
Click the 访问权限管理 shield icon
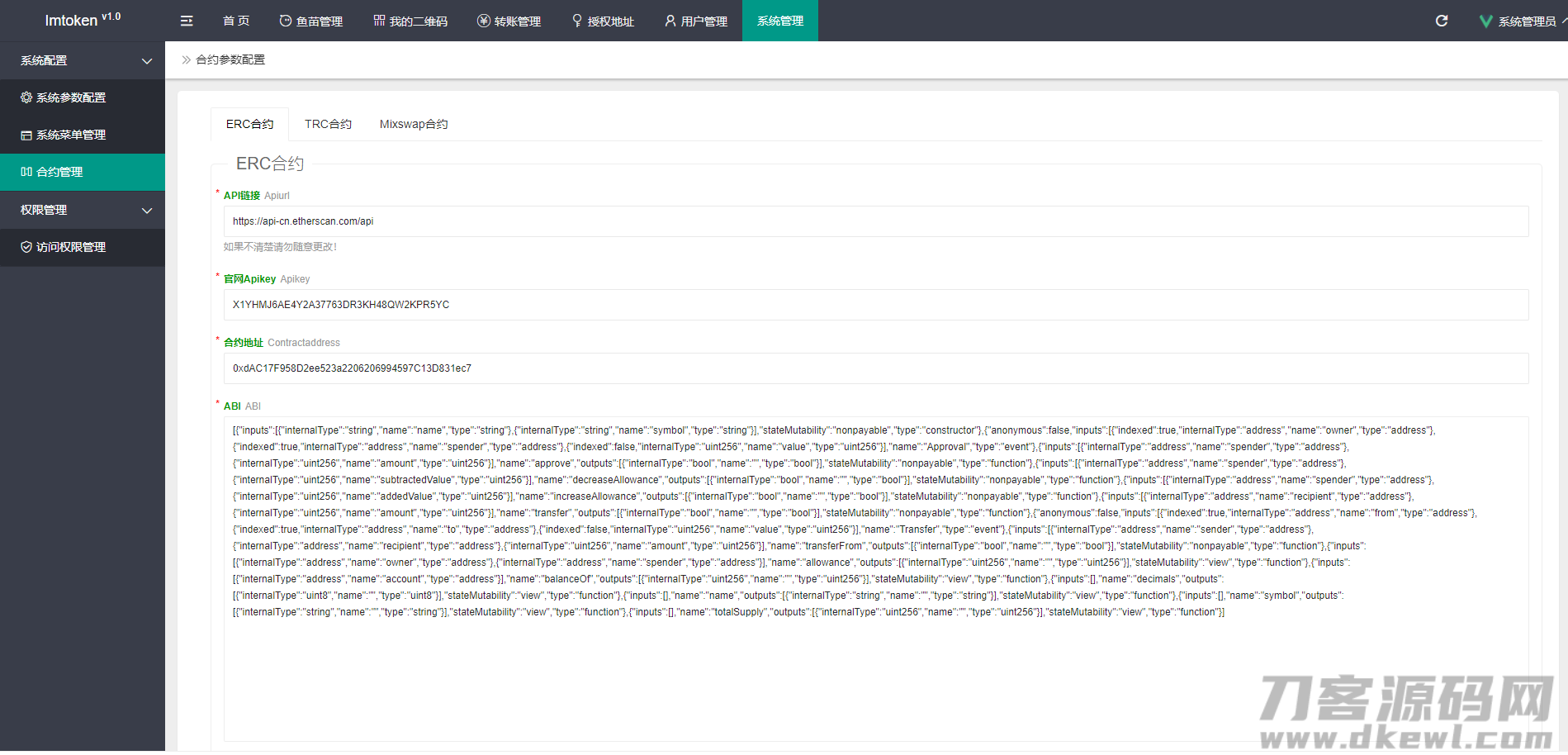pos(26,247)
